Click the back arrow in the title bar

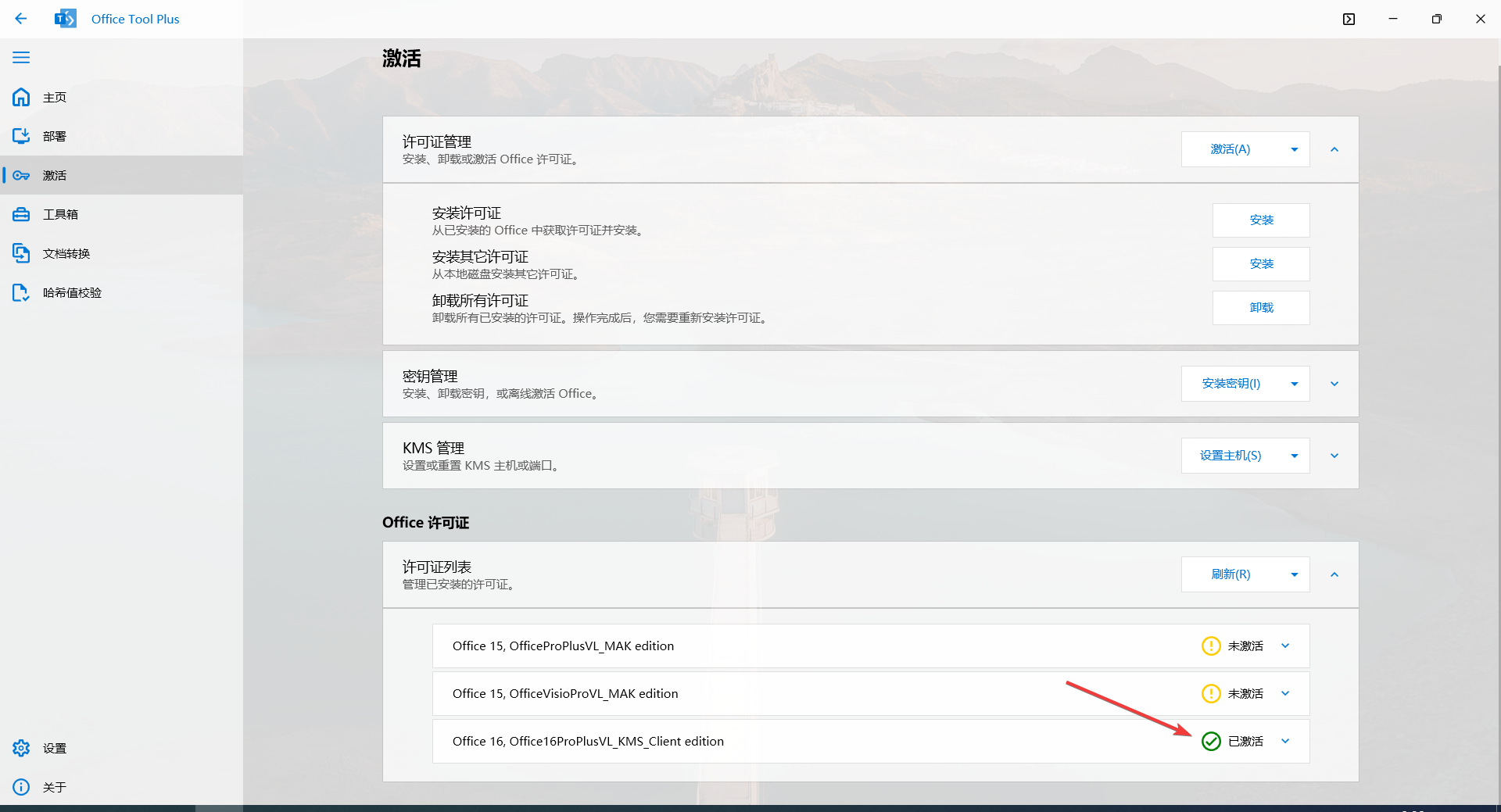tap(21, 19)
